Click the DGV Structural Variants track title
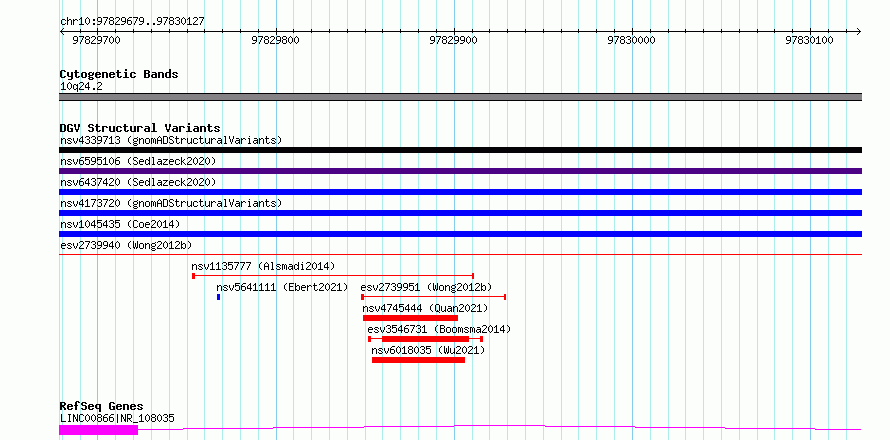 pos(140,128)
